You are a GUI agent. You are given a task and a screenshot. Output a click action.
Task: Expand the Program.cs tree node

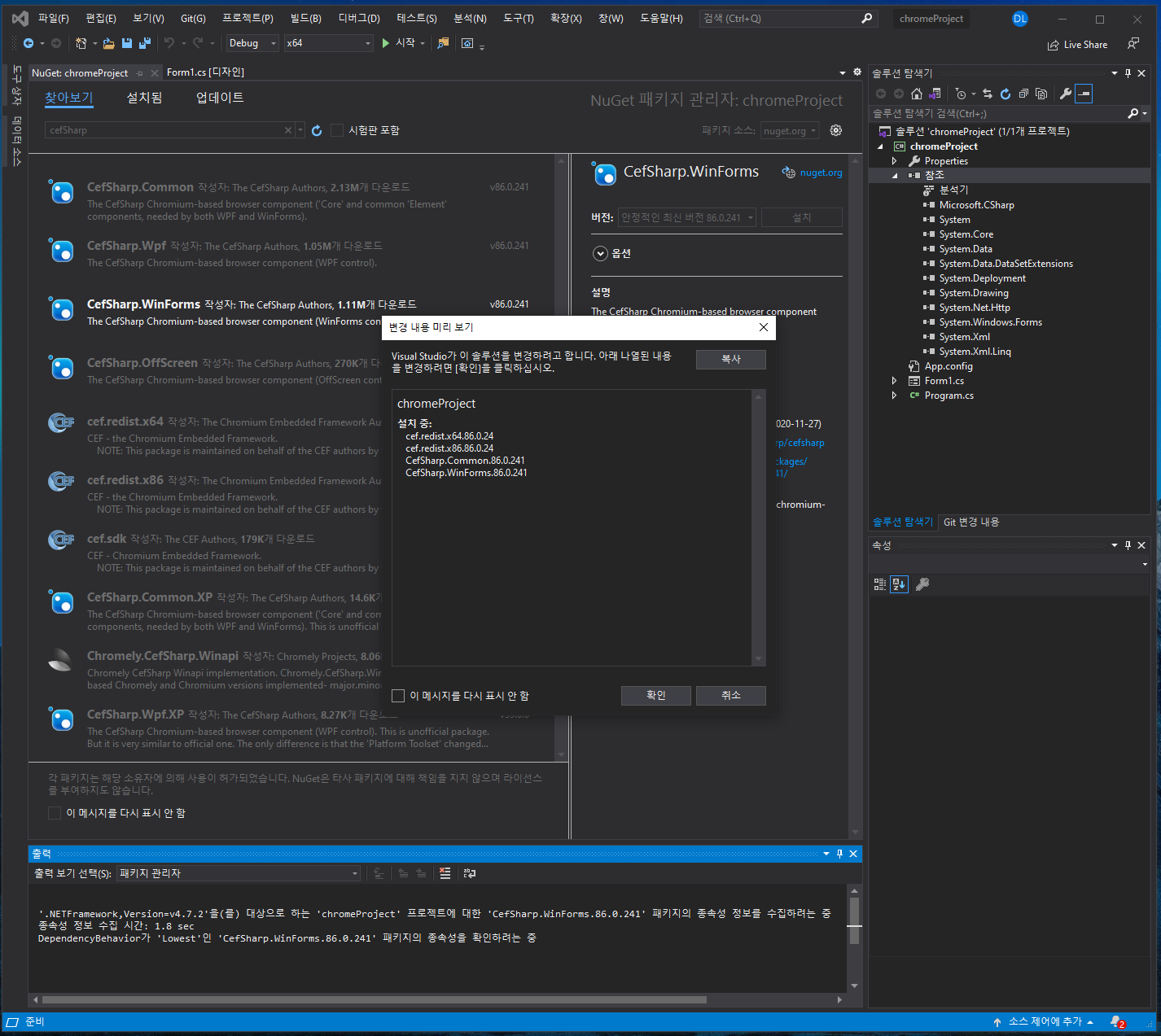pos(894,396)
